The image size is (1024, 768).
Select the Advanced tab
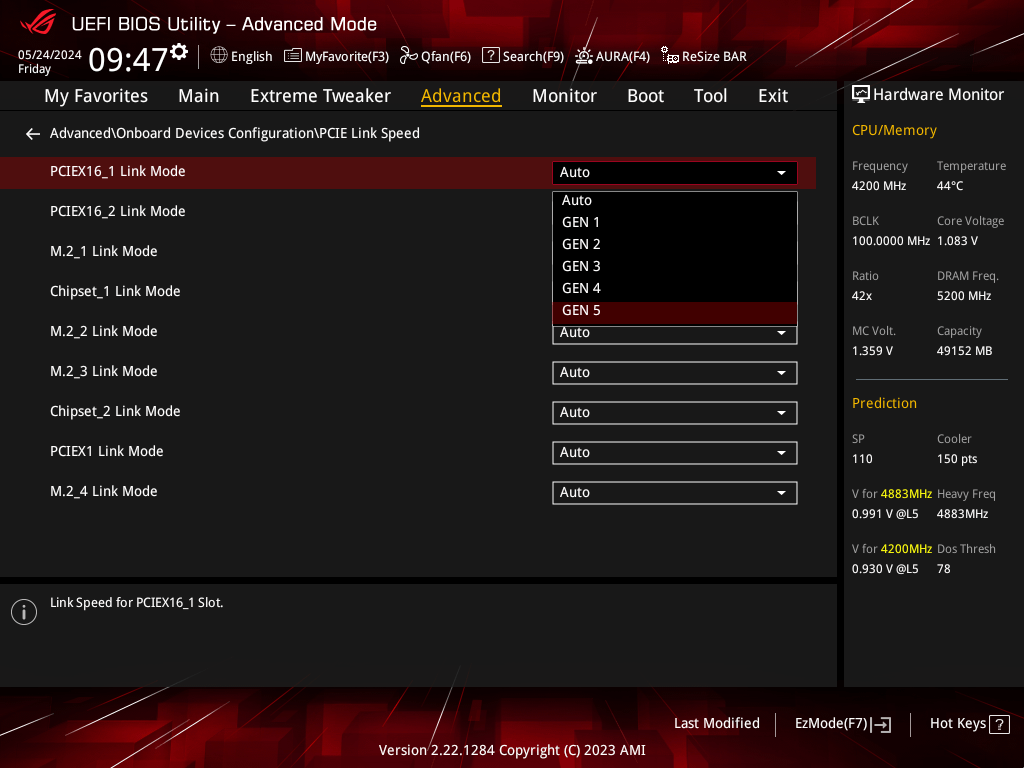pyautogui.click(x=461, y=96)
